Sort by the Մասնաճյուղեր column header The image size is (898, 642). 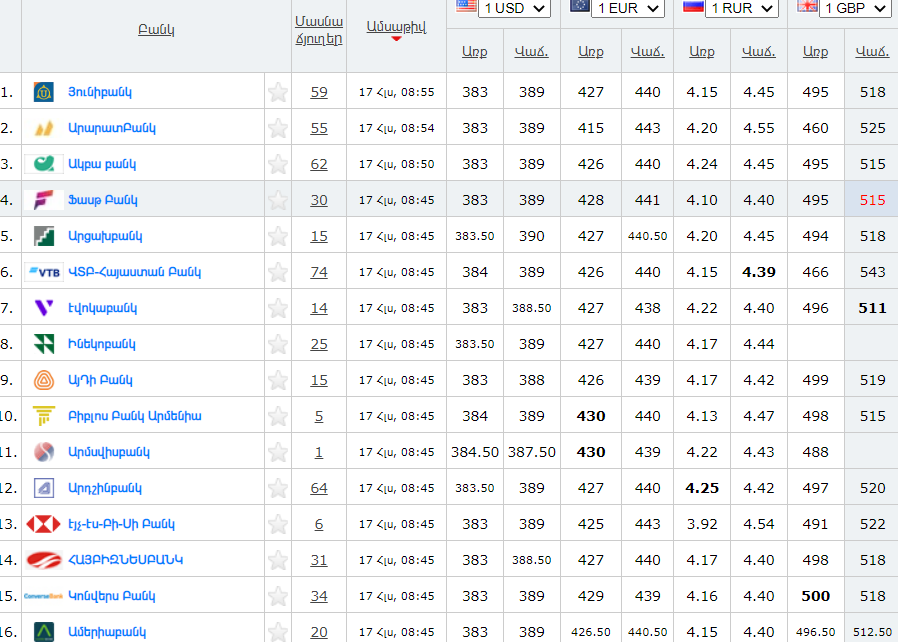tap(319, 30)
